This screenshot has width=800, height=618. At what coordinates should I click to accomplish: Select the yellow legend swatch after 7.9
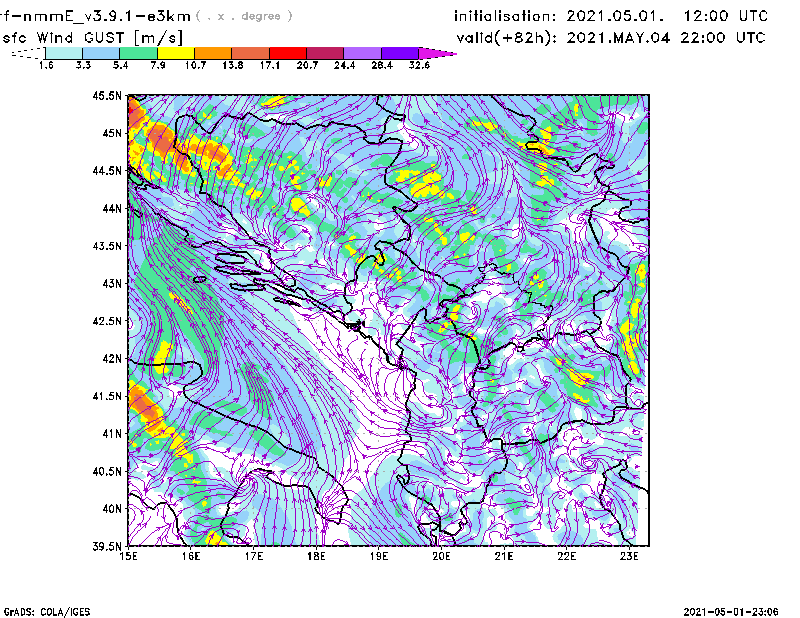coord(176,53)
